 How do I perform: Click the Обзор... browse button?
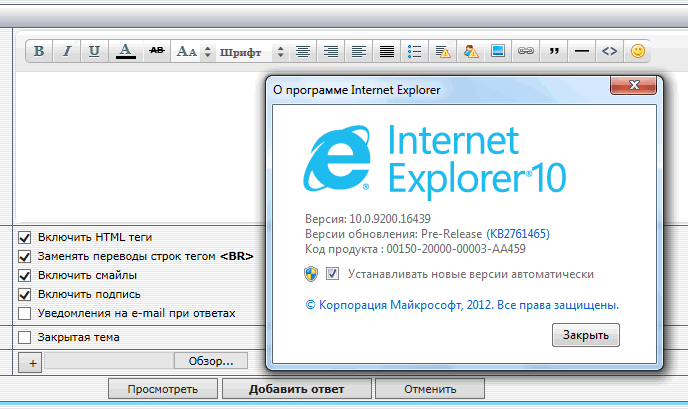click(211, 361)
